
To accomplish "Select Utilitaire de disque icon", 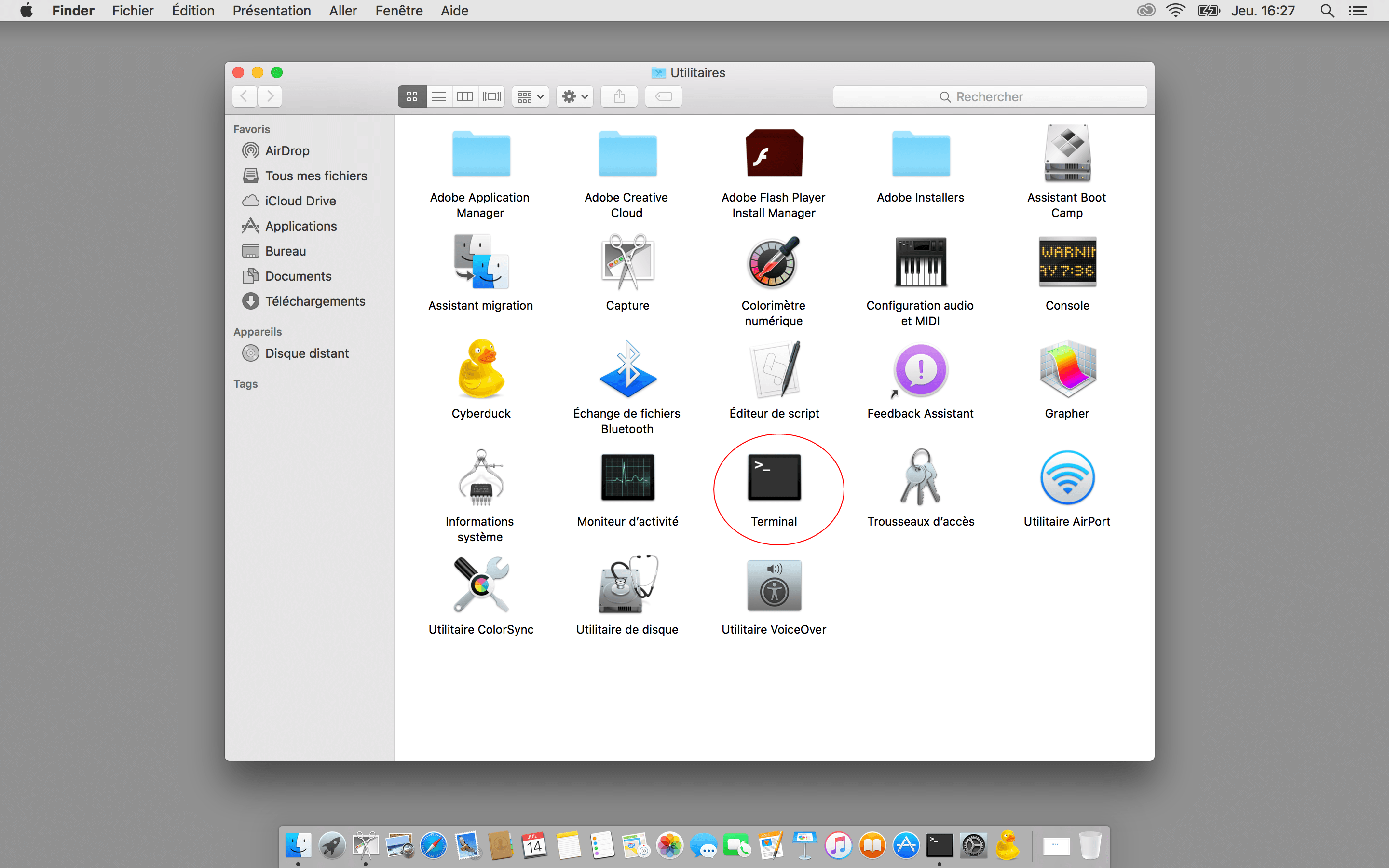I will pyautogui.click(x=627, y=585).
